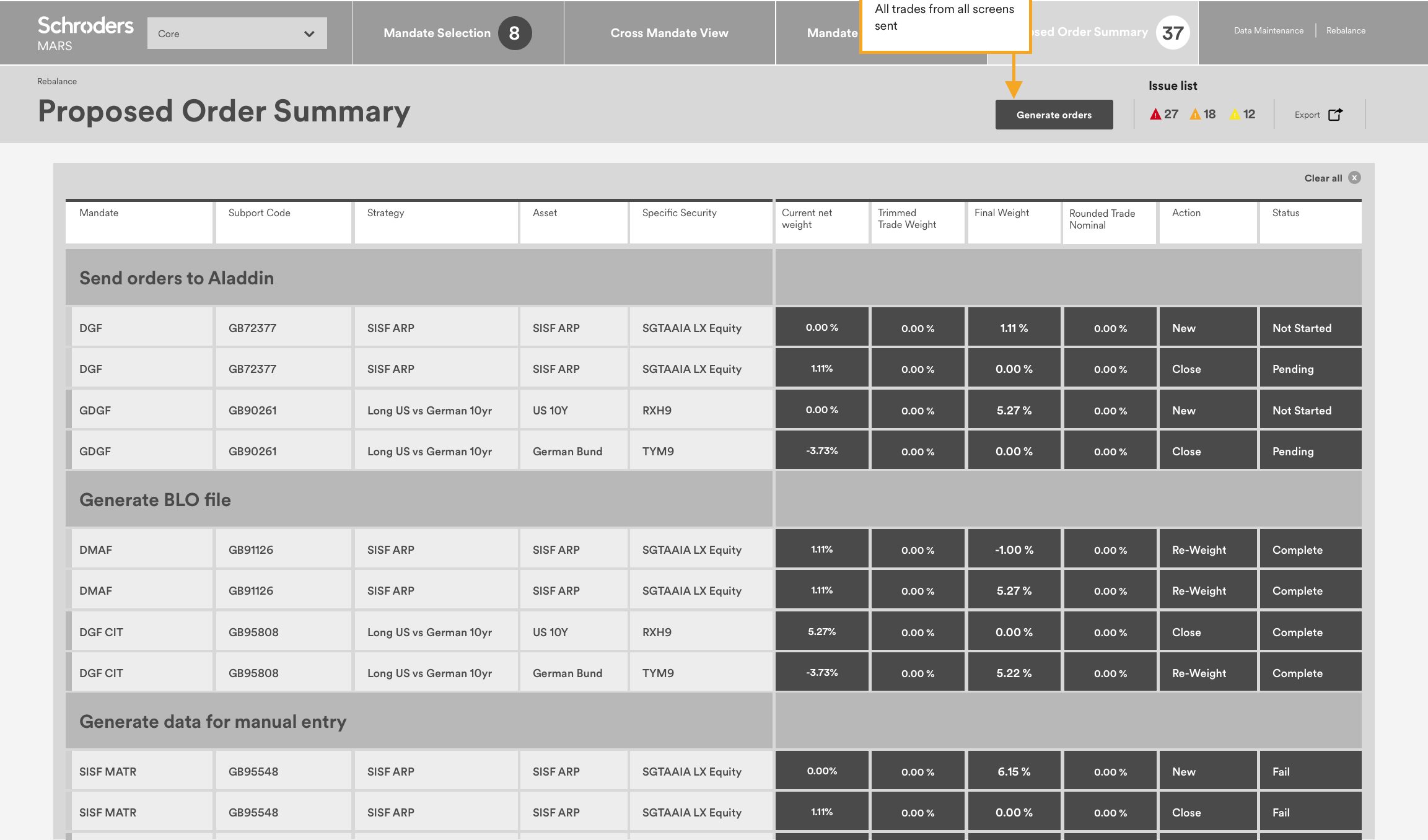Click the orange warning triangle issue icon
Viewport: 1428px width, 840px height.
coord(1195,115)
